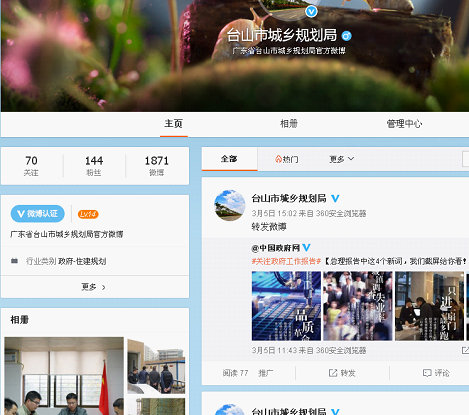The image size is (469, 415).
Task: Open the 管理中心 tab
Action: tap(404, 124)
